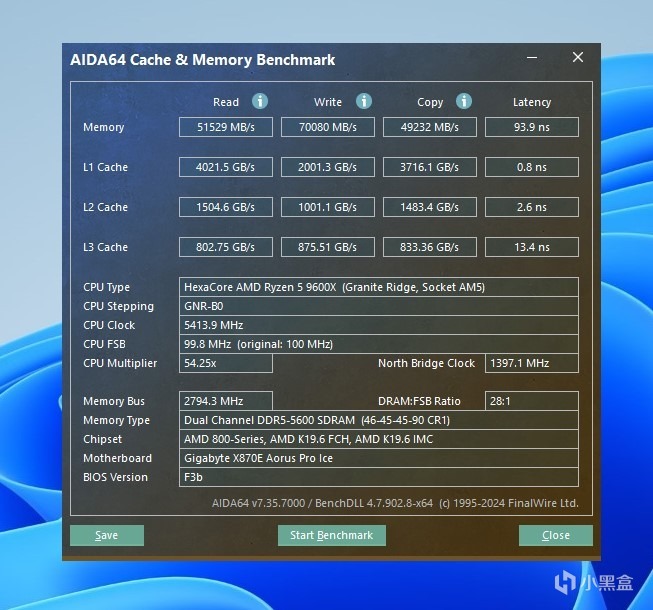Click the Save button
The width and height of the screenshot is (653, 610).
click(x=107, y=535)
